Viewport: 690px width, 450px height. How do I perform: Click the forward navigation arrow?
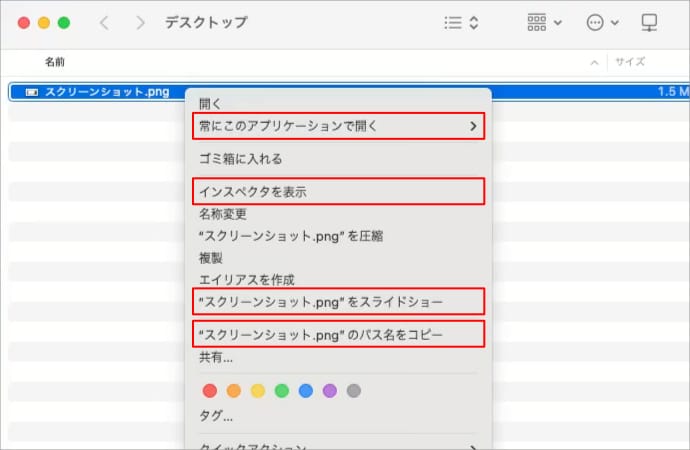[140, 22]
